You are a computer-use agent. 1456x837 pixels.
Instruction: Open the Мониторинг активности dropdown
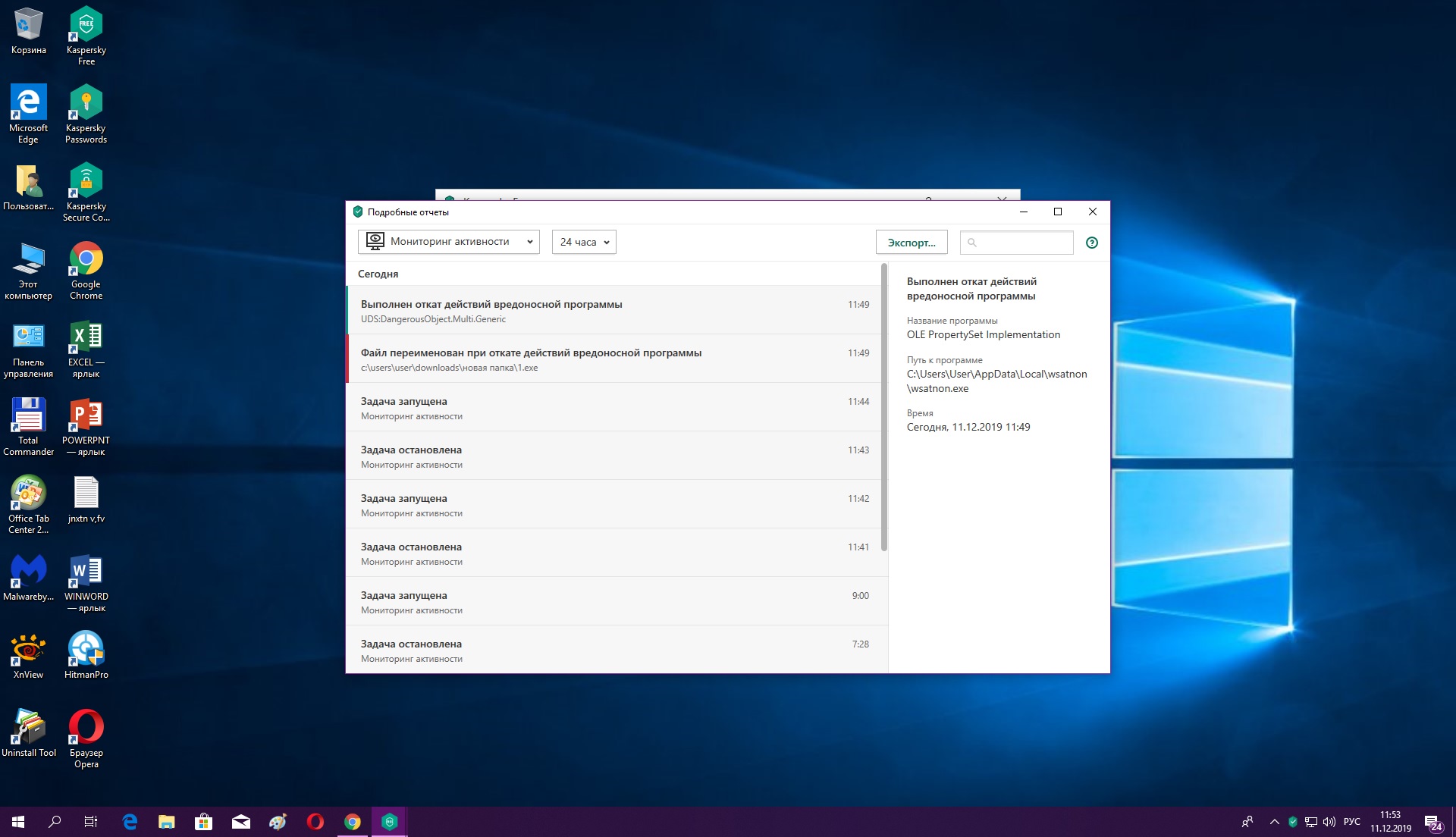(x=448, y=242)
